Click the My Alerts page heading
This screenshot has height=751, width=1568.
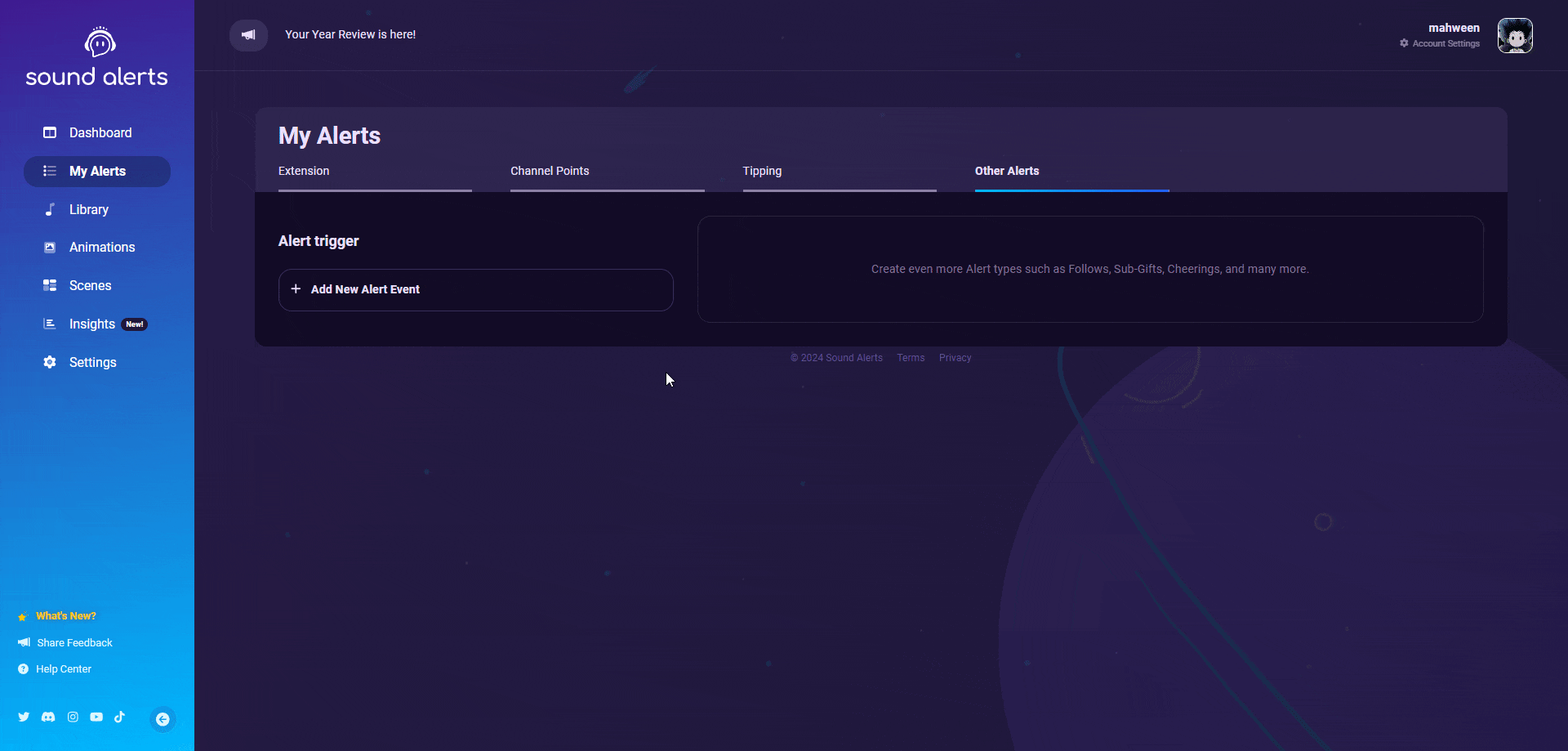tap(329, 136)
